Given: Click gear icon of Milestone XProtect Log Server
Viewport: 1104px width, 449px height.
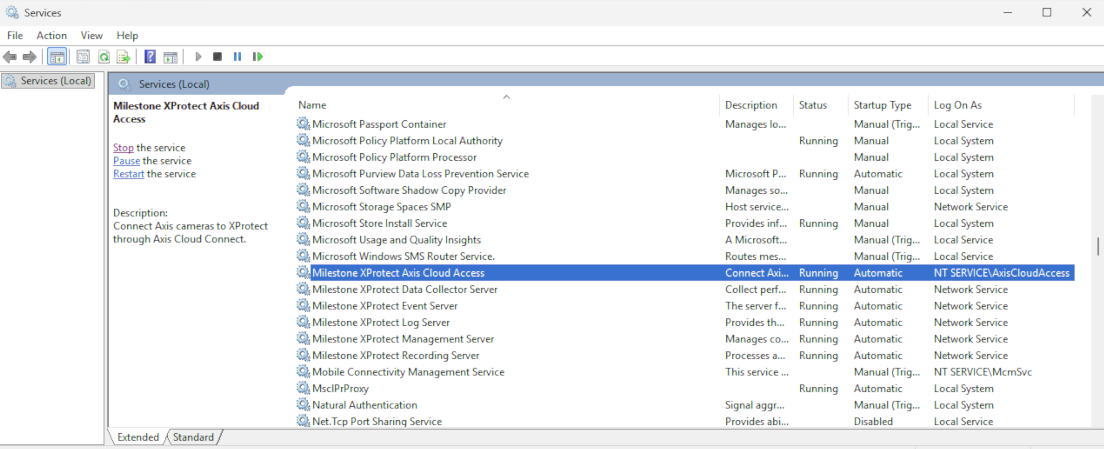Looking at the screenshot, I should [x=303, y=322].
